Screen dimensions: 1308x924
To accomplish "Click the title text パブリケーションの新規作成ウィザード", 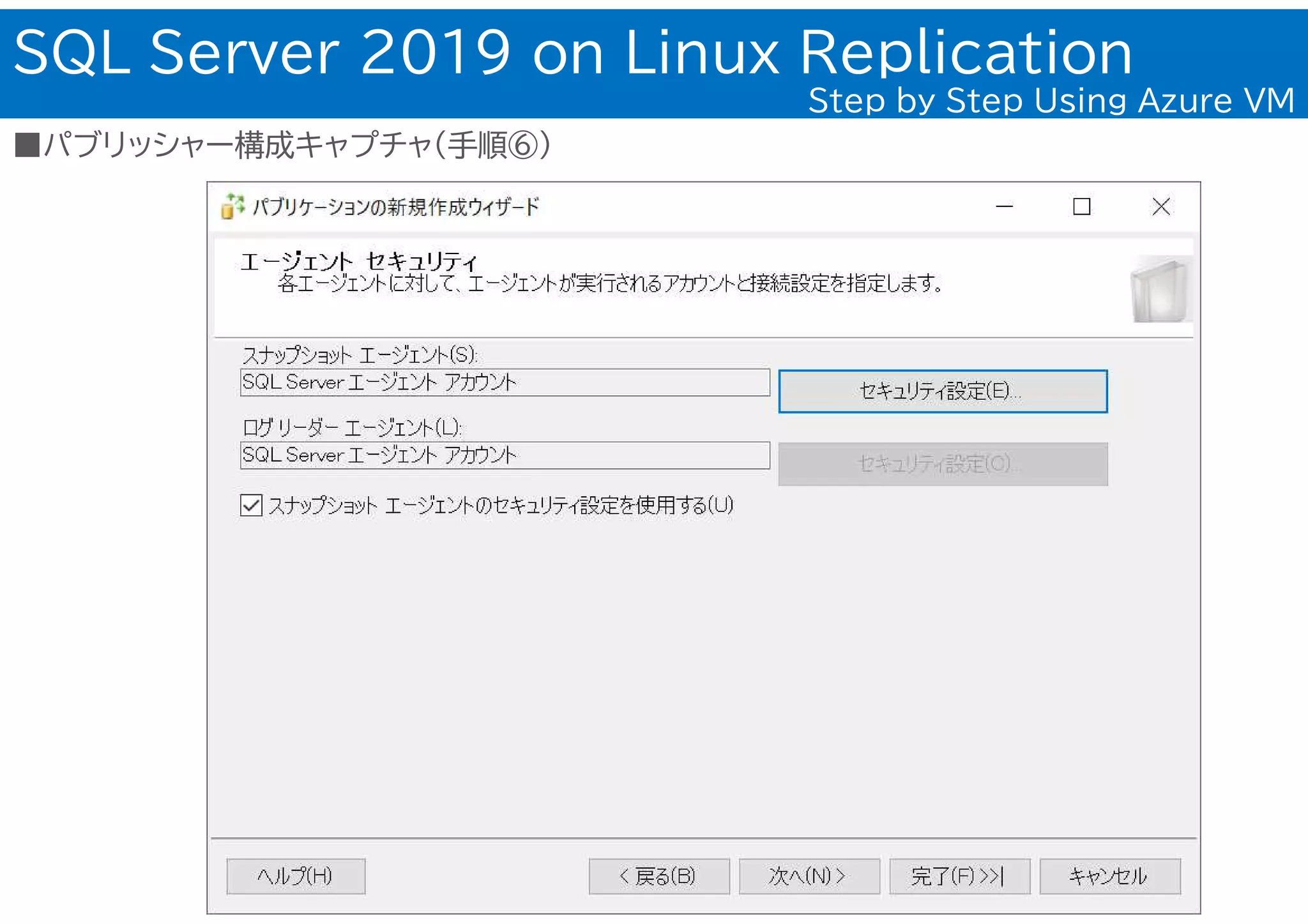I will [396, 207].
